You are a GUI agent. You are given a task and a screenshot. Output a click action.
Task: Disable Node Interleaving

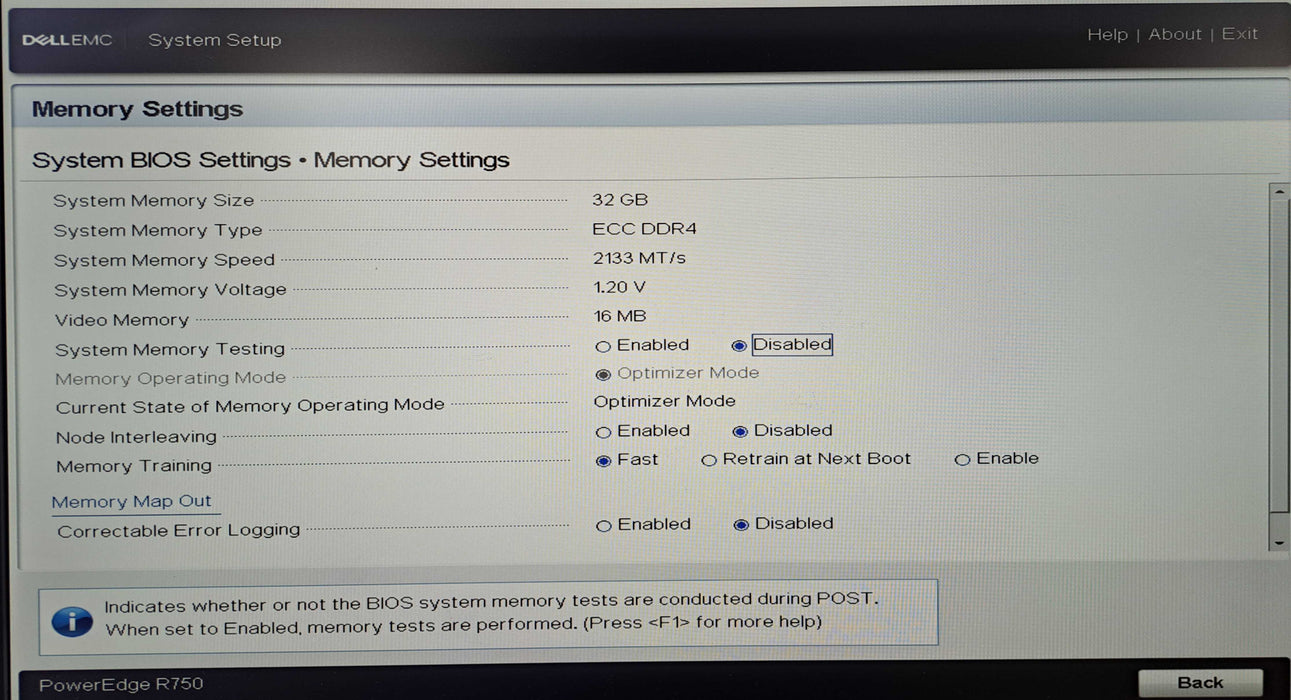coord(740,430)
